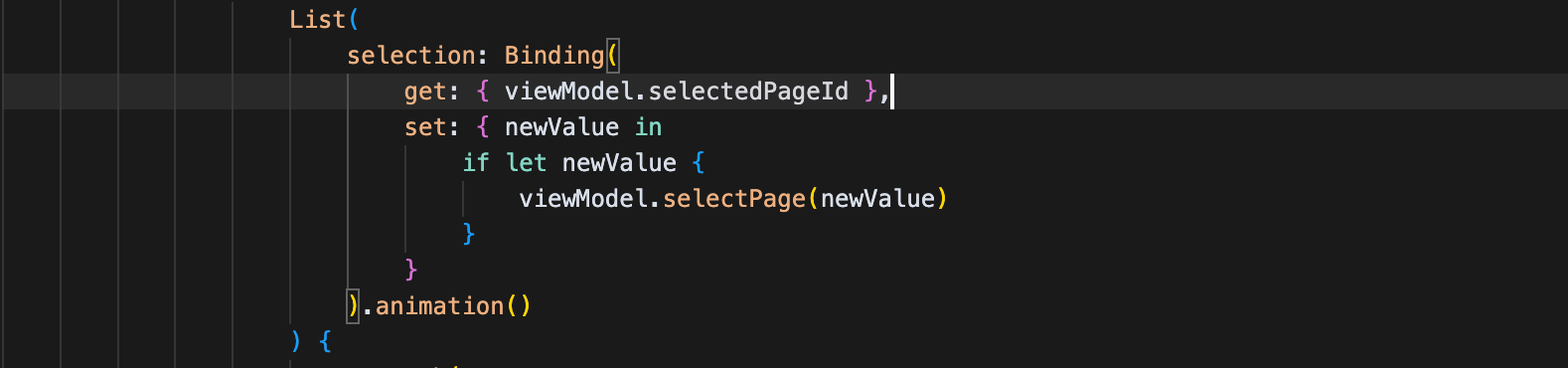The height and width of the screenshot is (368, 1568).
Task: Click the pink closing brace of set closure
Action: [411, 271]
